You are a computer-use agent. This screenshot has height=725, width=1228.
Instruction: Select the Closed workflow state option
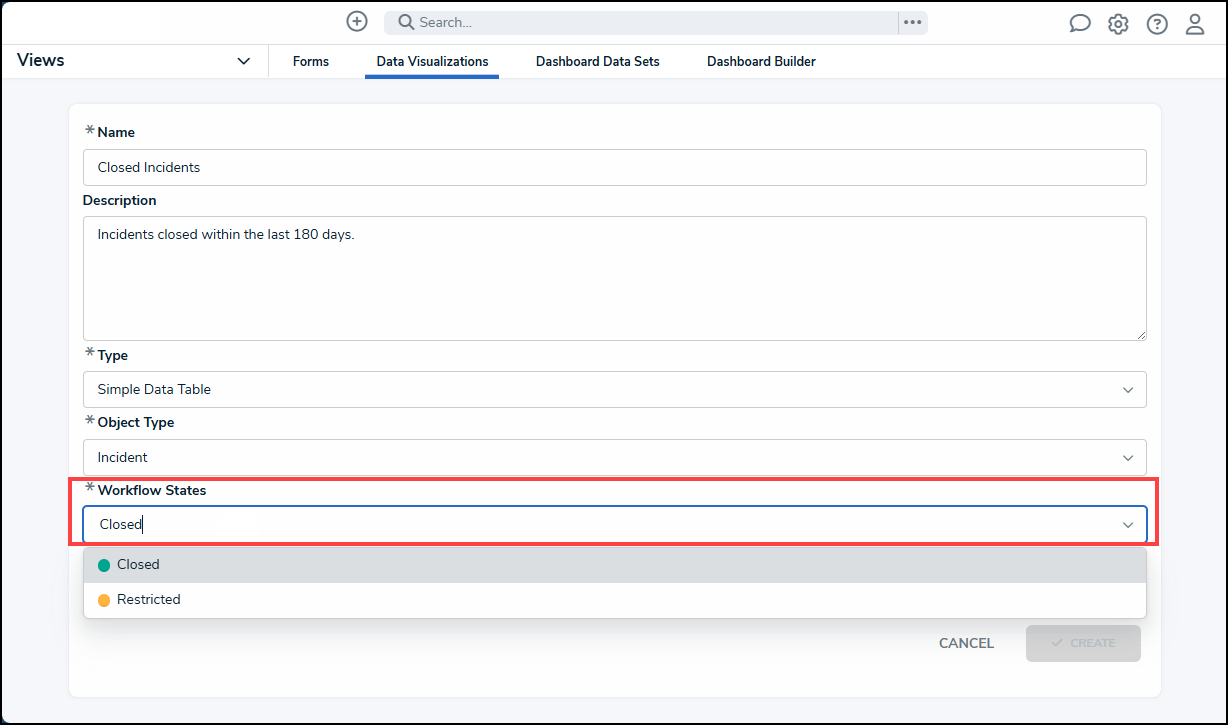(614, 565)
